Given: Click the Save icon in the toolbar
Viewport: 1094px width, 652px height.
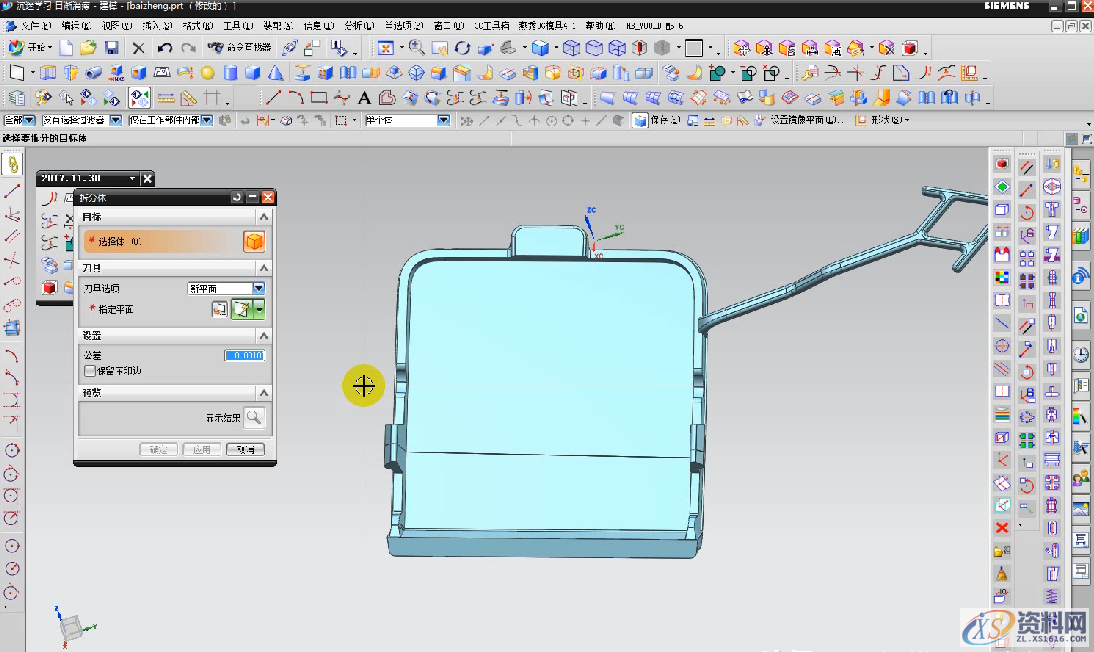Looking at the screenshot, I should [x=112, y=47].
